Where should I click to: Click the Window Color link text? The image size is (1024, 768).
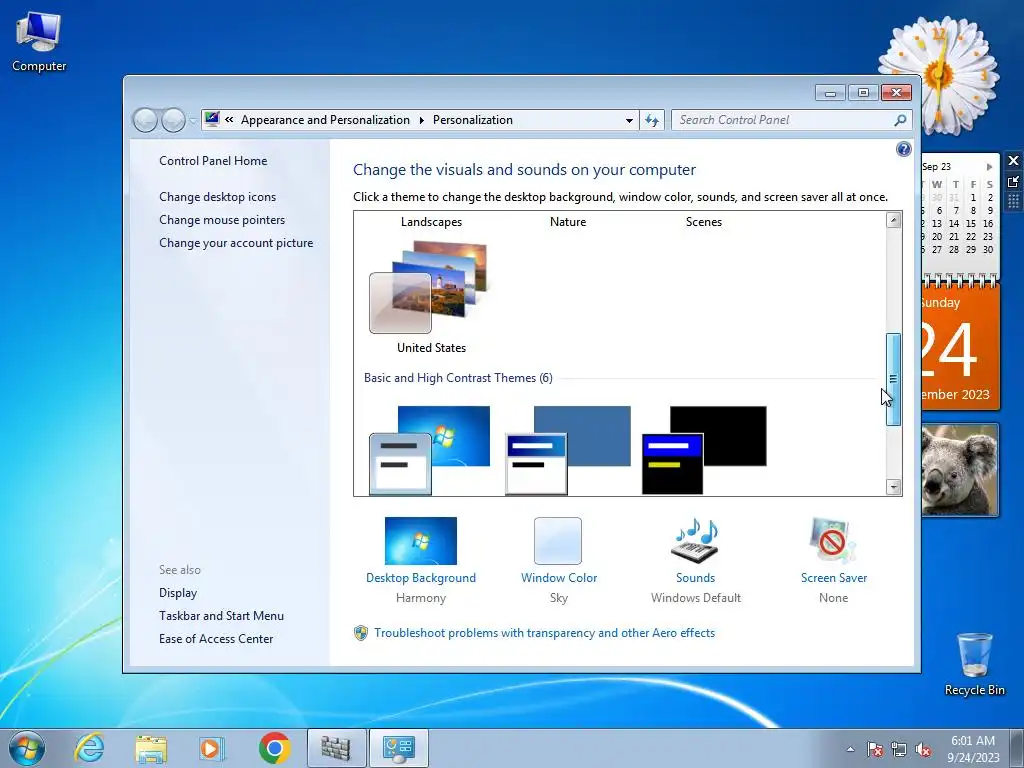[x=559, y=578]
